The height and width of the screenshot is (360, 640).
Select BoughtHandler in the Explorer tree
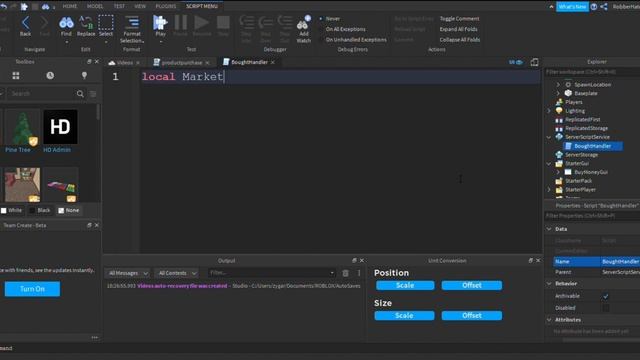(x=592, y=146)
